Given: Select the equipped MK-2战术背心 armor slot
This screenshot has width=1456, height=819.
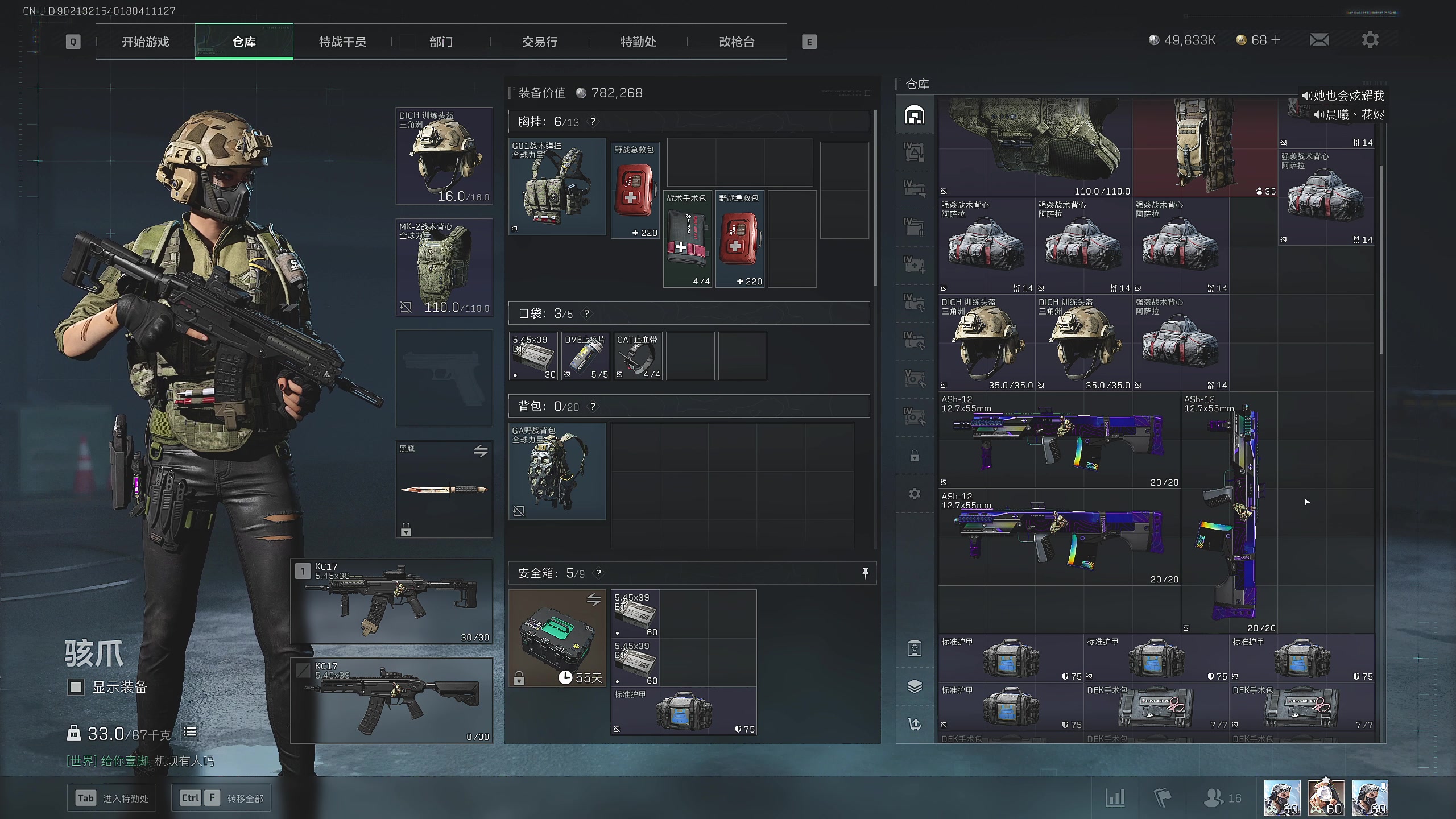Looking at the screenshot, I should [444, 267].
